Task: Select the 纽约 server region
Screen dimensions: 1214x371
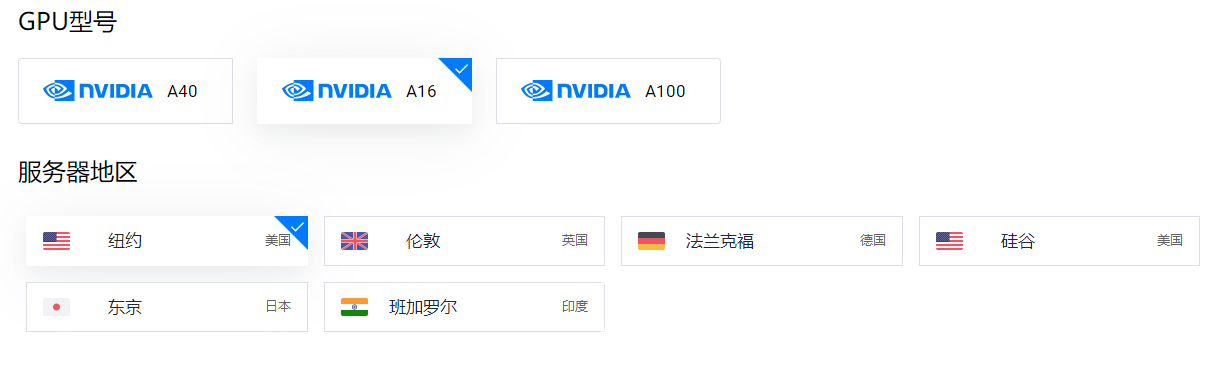Action: [x=167, y=241]
